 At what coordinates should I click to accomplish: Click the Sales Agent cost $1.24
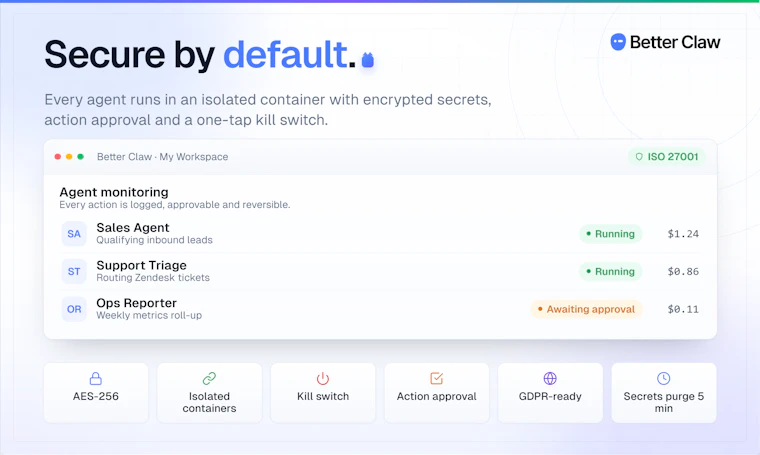click(683, 234)
